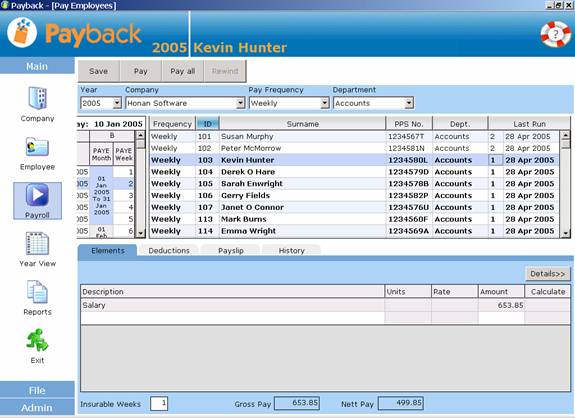Open the Reports documents icon
575x418 pixels.
(37, 292)
